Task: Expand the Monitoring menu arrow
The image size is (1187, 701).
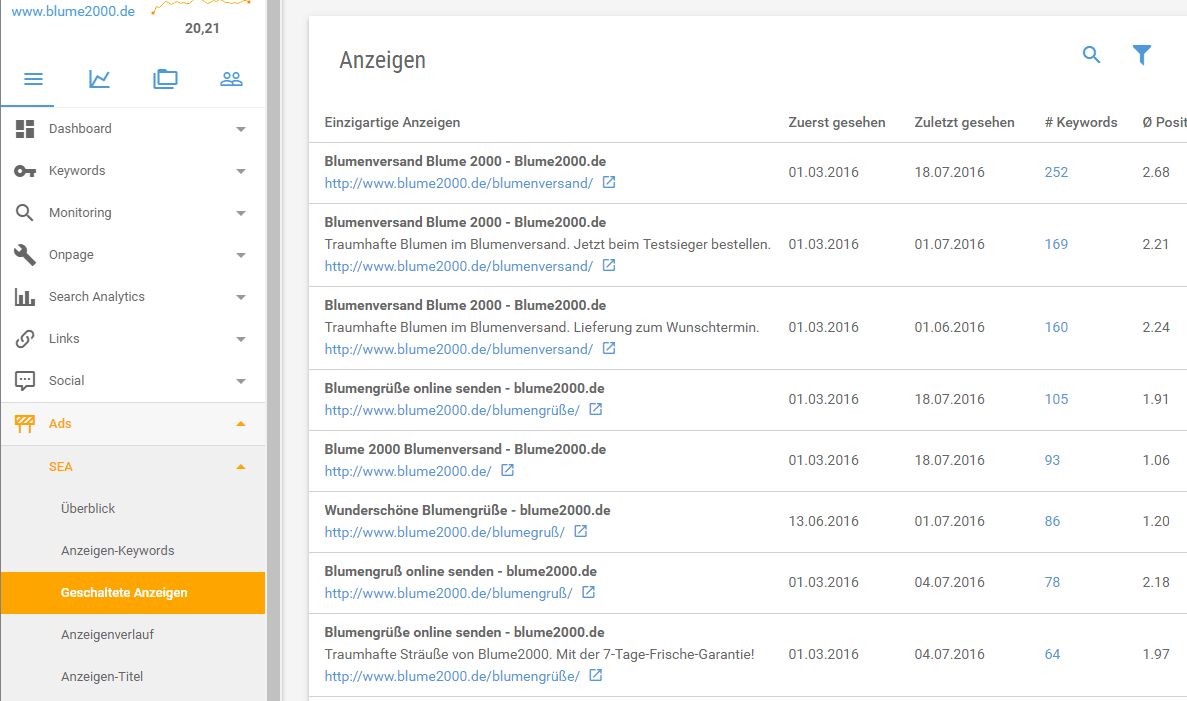Action: click(241, 213)
